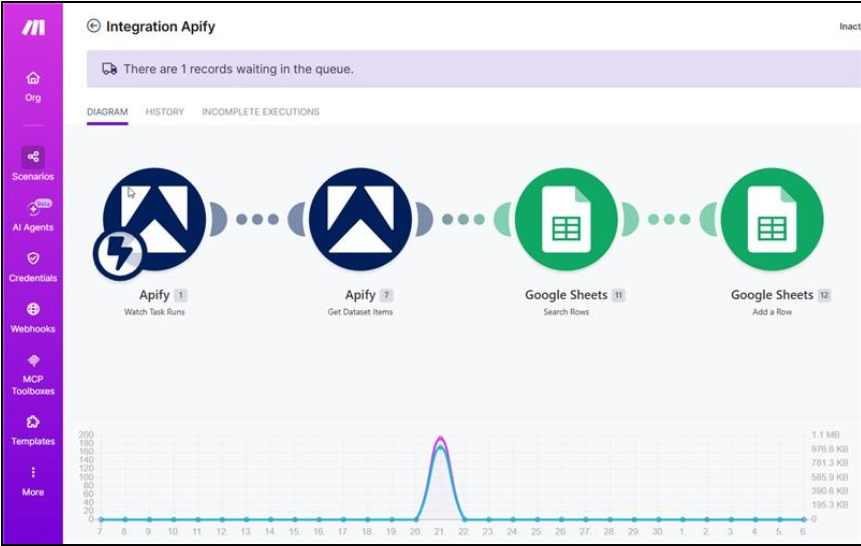
Task: Click the module number badge 11
Action: 618,296
